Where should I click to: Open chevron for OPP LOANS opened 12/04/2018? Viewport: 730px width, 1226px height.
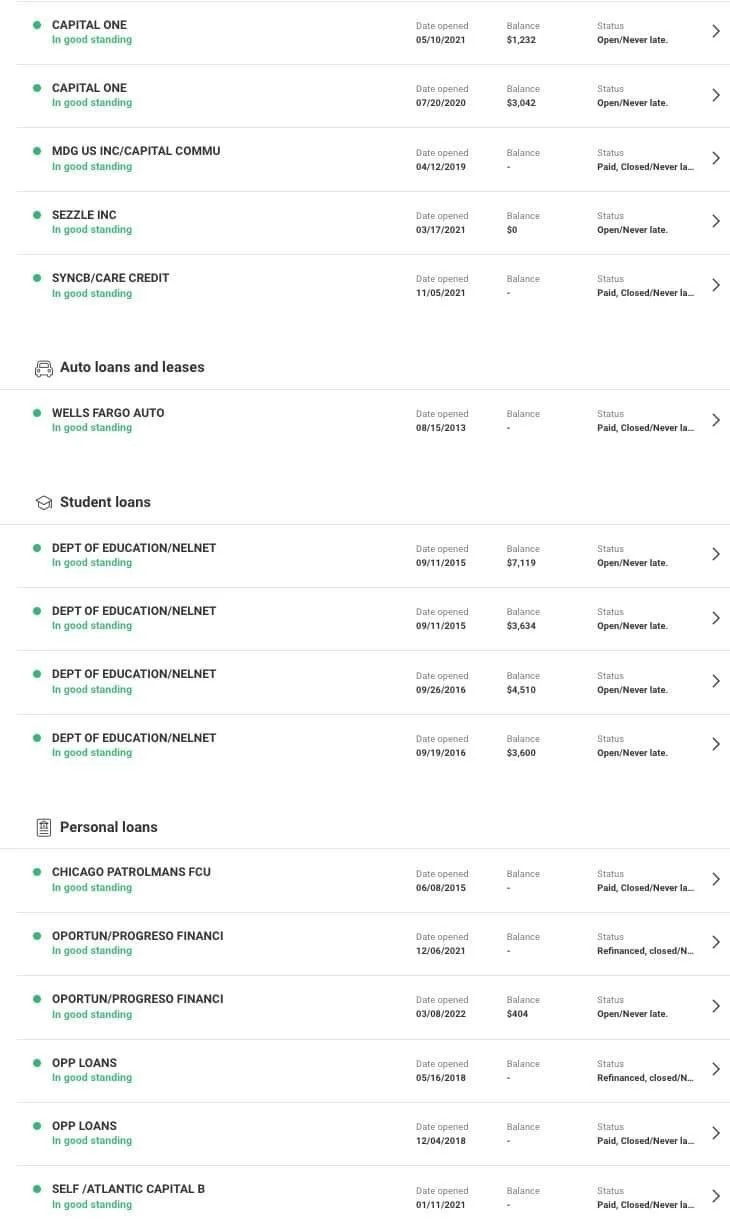(715, 1133)
